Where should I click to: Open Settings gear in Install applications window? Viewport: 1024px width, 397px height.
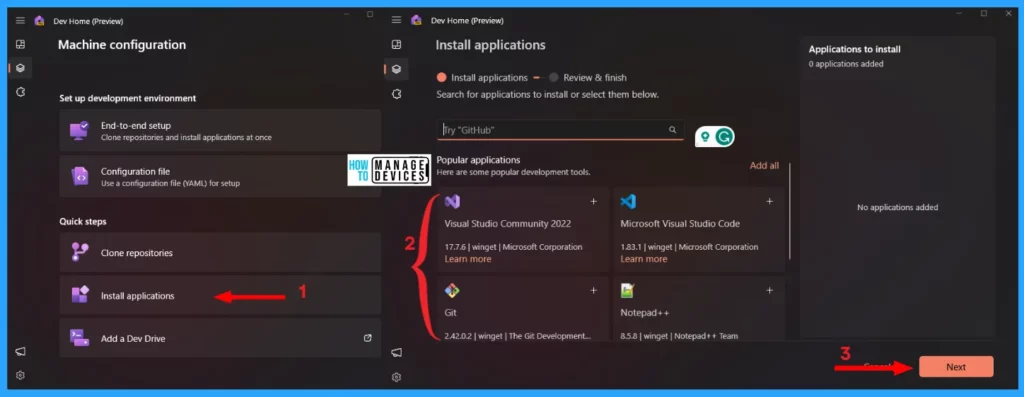[396, 377]
